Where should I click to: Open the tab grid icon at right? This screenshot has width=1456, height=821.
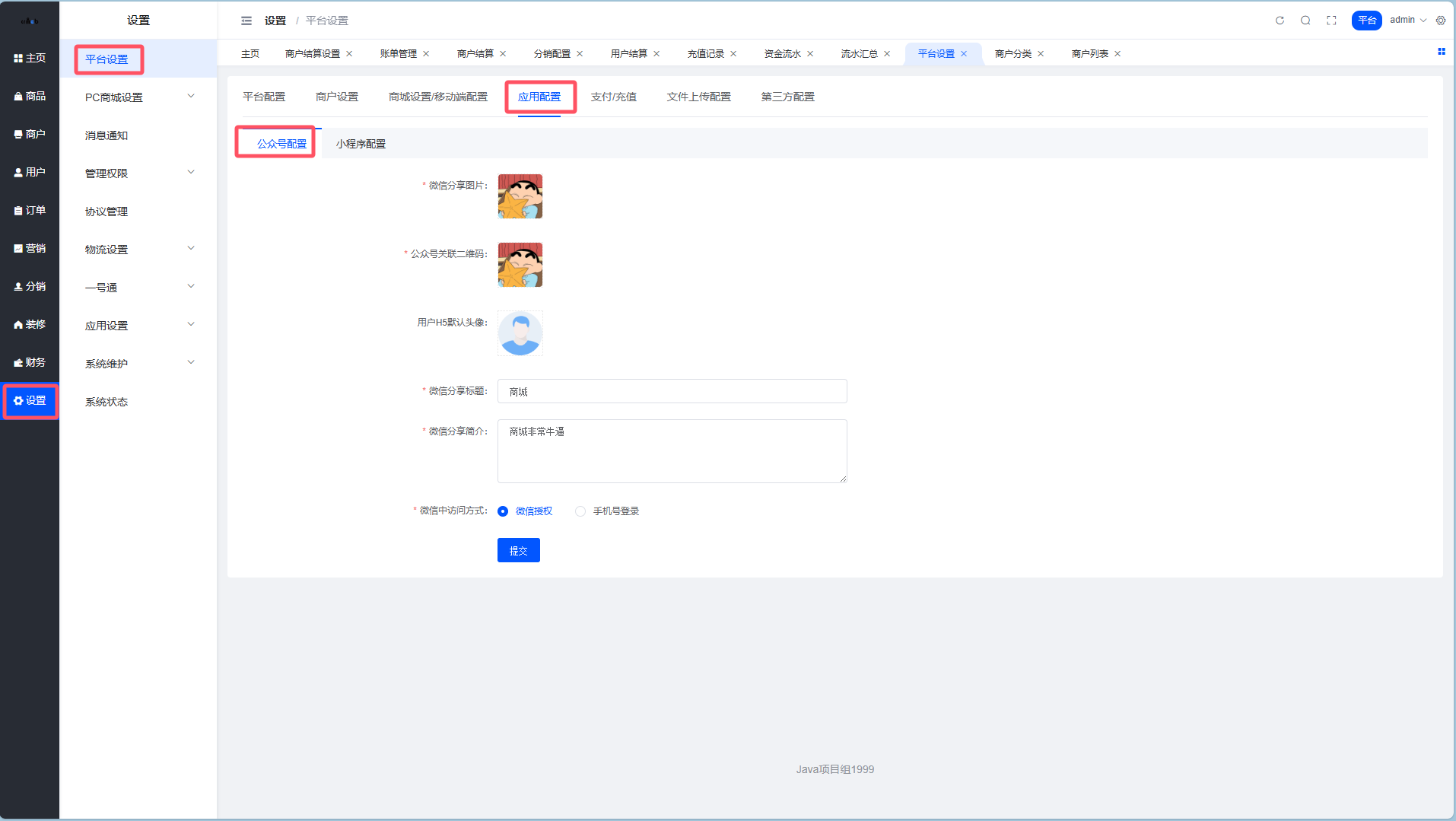(x=1441, y=52)
